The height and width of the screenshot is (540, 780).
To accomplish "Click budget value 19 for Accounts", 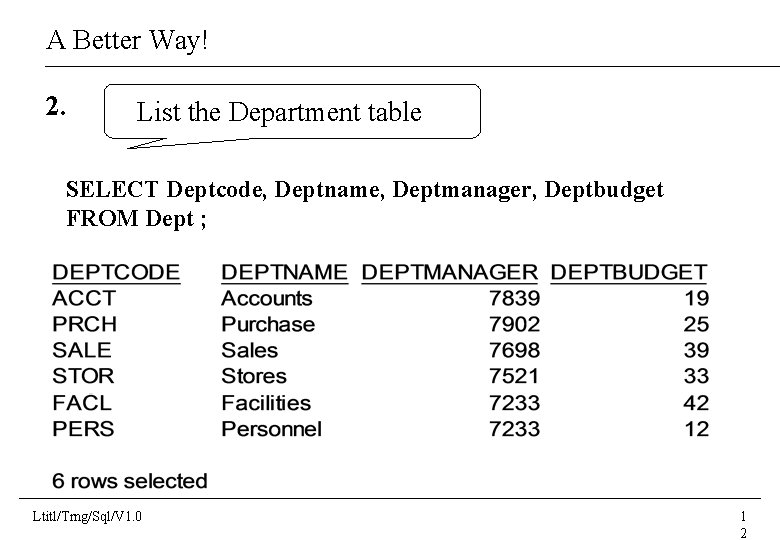I will pos(697,298).
